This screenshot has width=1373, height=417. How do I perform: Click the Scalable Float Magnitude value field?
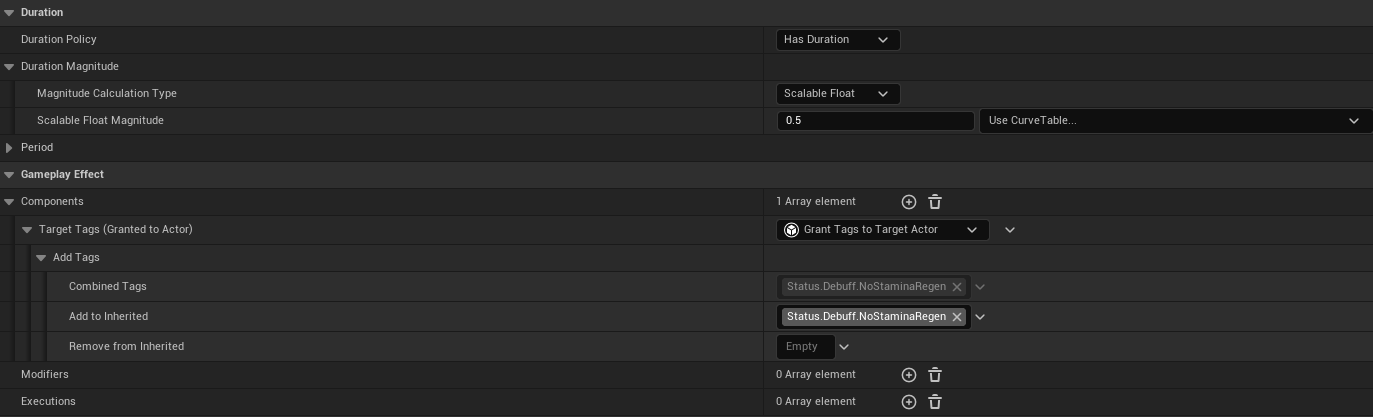(x=875, y=121)
